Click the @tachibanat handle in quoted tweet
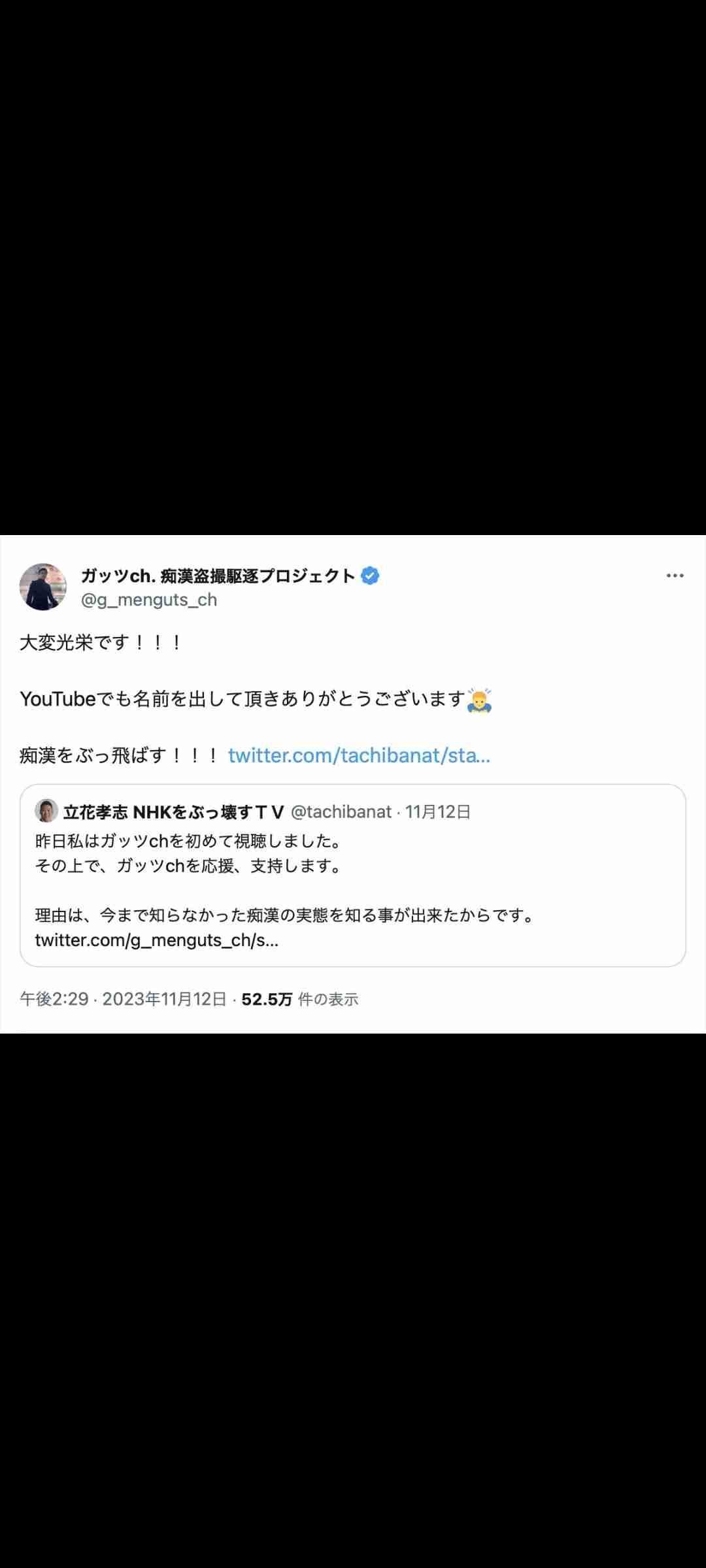The image size is (706, 1568). coord(341,812)
